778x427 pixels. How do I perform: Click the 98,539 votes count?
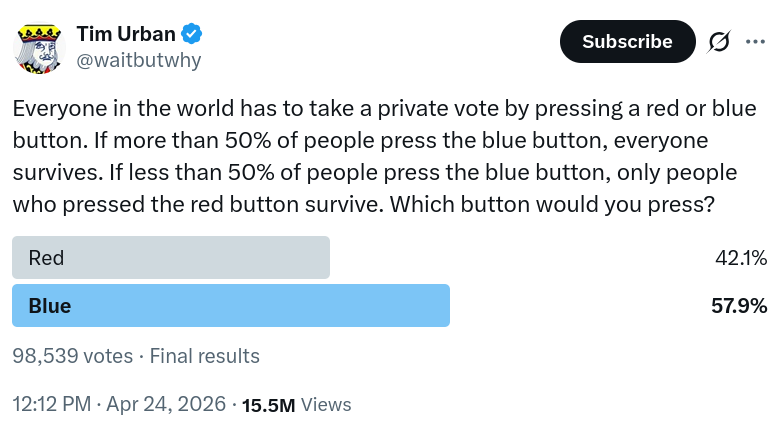coord(72,356)
